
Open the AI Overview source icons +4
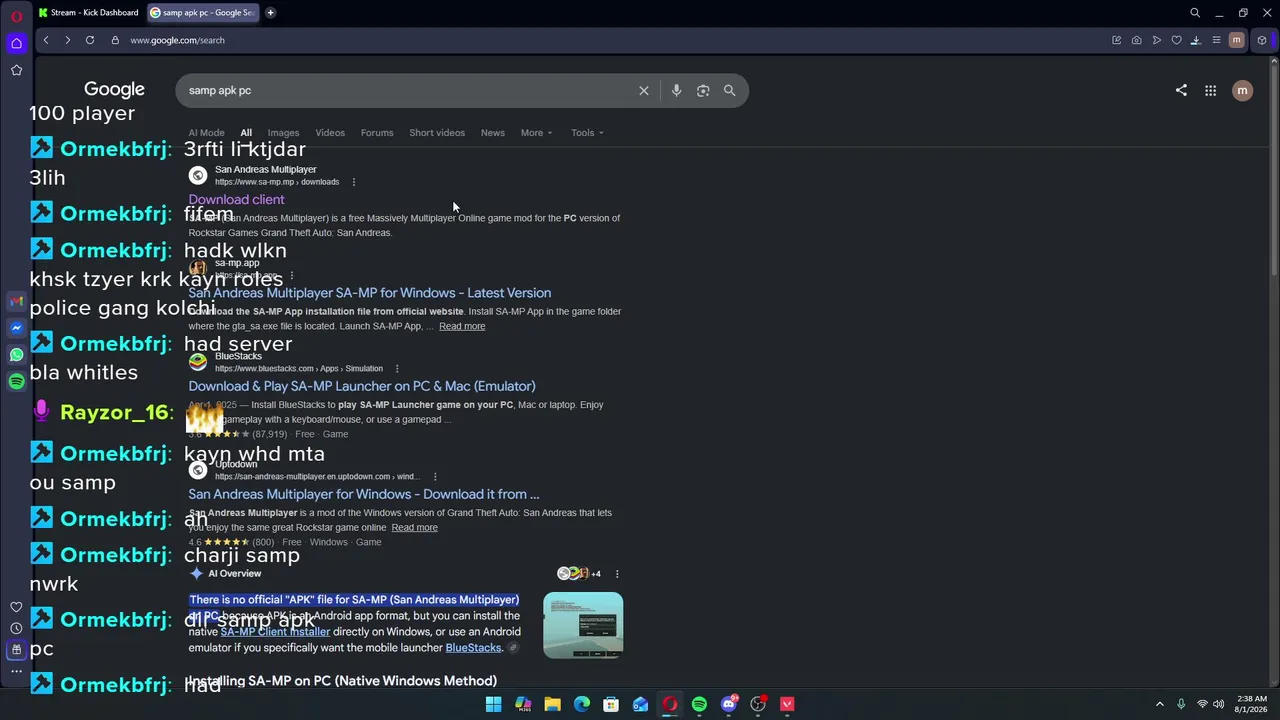pos(579,574)
